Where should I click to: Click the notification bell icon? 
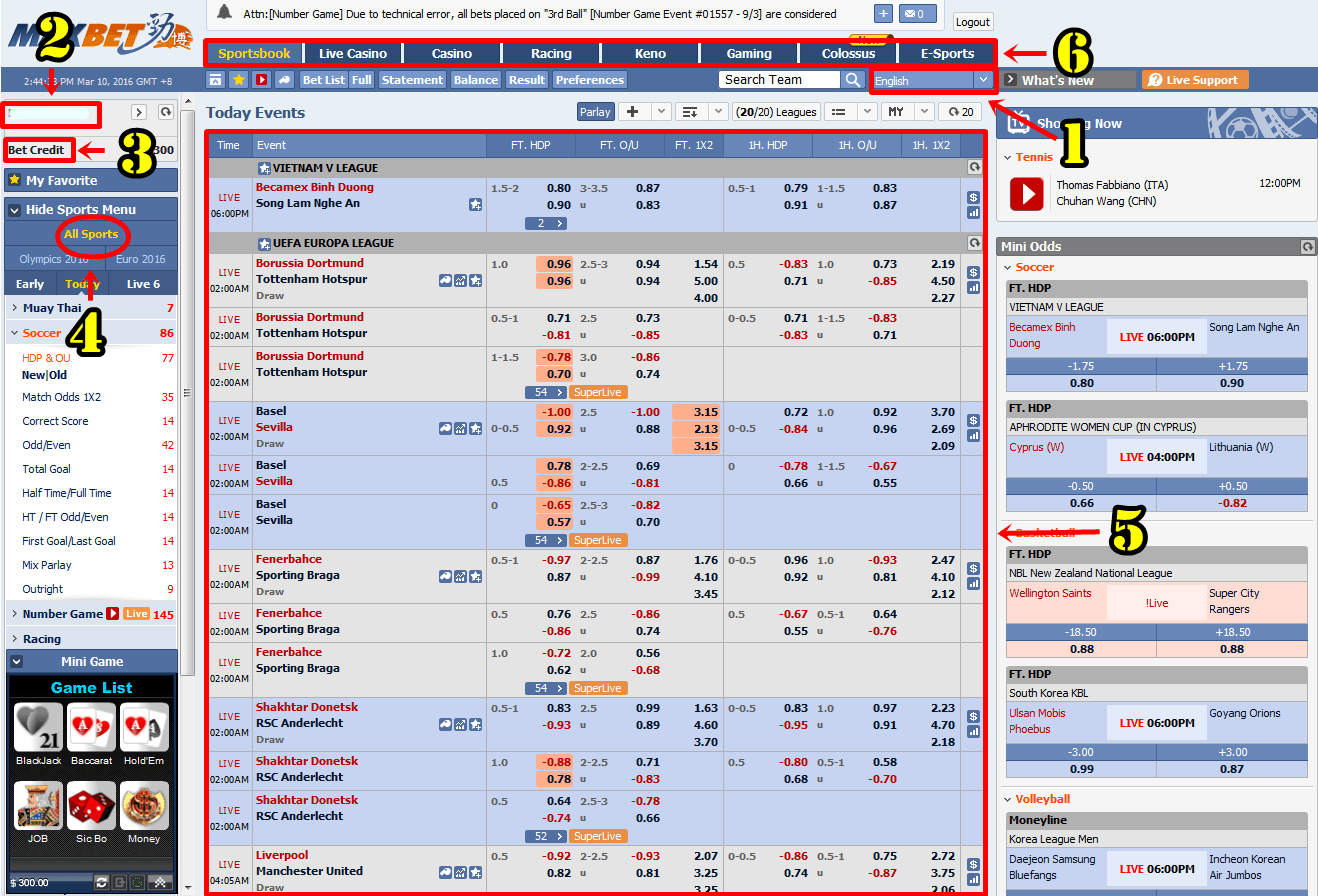[x=225, y=13]
